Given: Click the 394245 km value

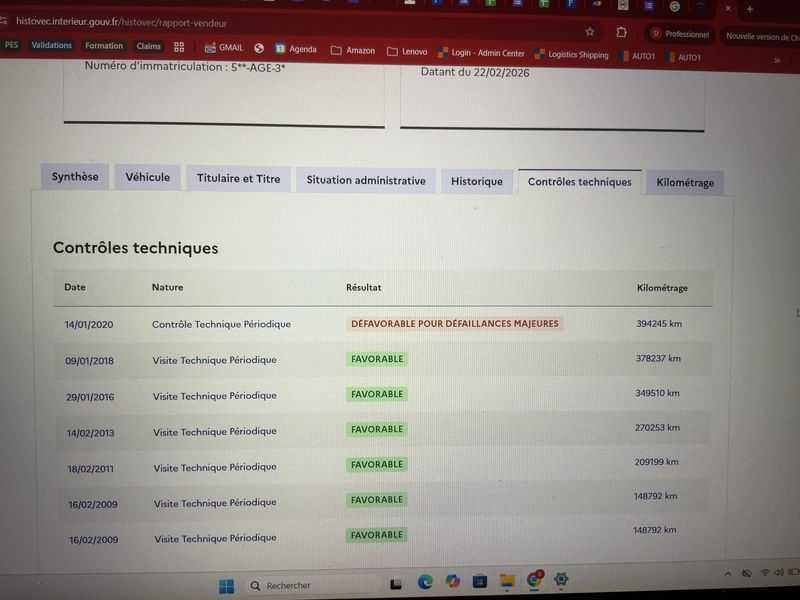Looking at the screenshot, I should point(659,323).
